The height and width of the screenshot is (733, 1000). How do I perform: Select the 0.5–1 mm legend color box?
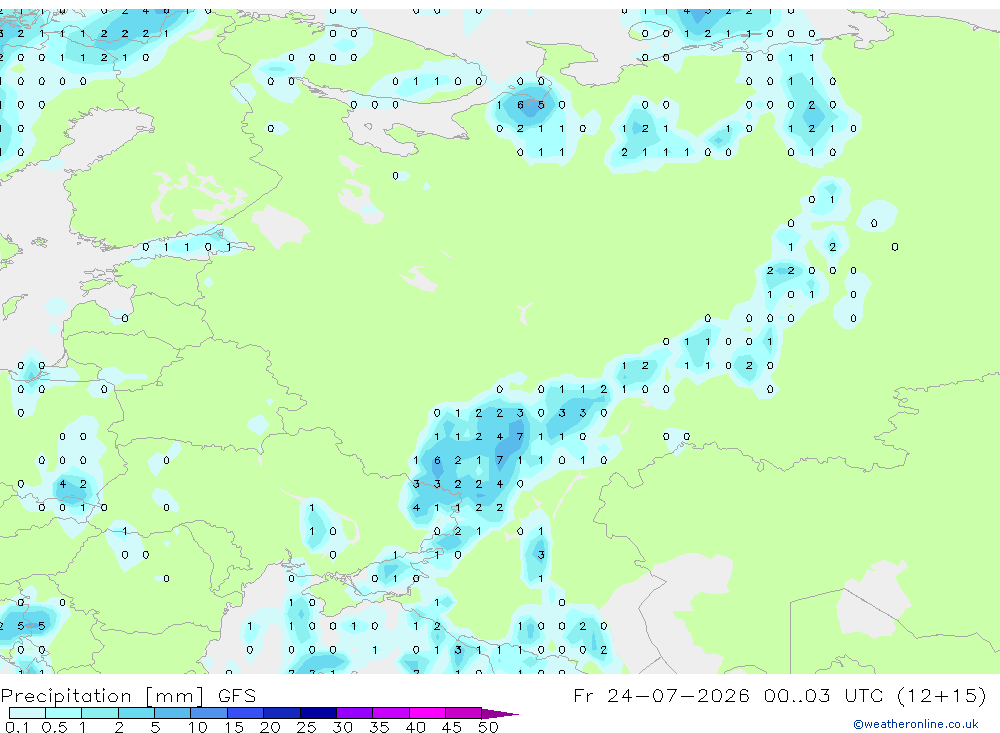coord(63,713)
